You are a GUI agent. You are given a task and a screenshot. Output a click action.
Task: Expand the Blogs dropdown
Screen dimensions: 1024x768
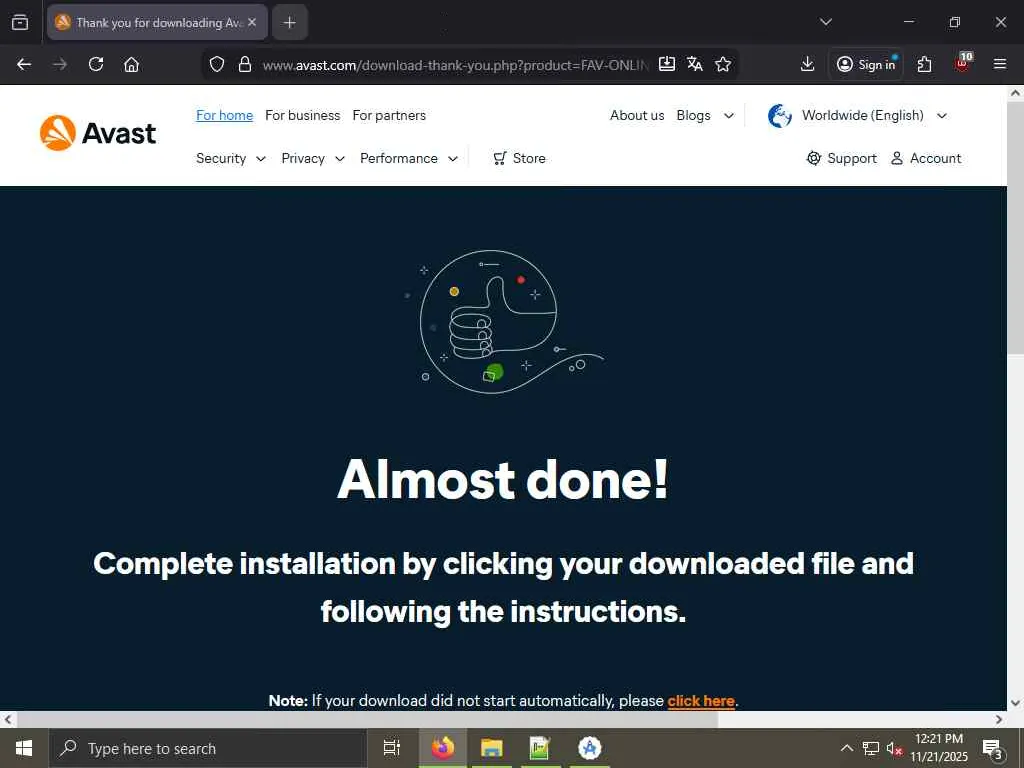[x=705, y=116]
